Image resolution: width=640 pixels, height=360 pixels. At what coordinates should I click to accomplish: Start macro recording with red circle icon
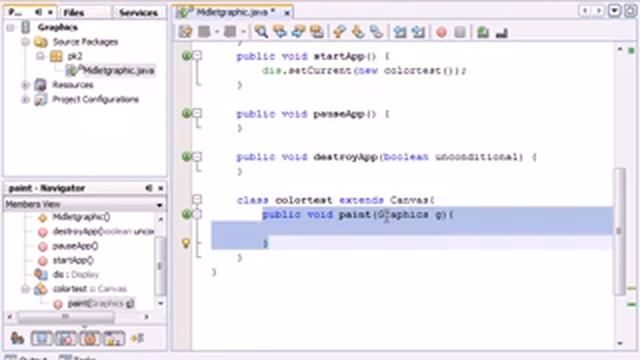[441, 32]
